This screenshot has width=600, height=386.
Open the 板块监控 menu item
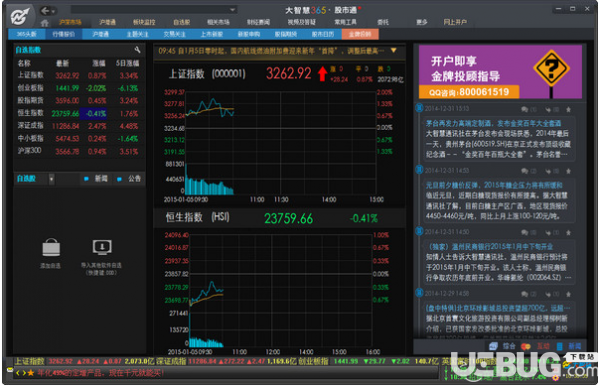point(144,22)
